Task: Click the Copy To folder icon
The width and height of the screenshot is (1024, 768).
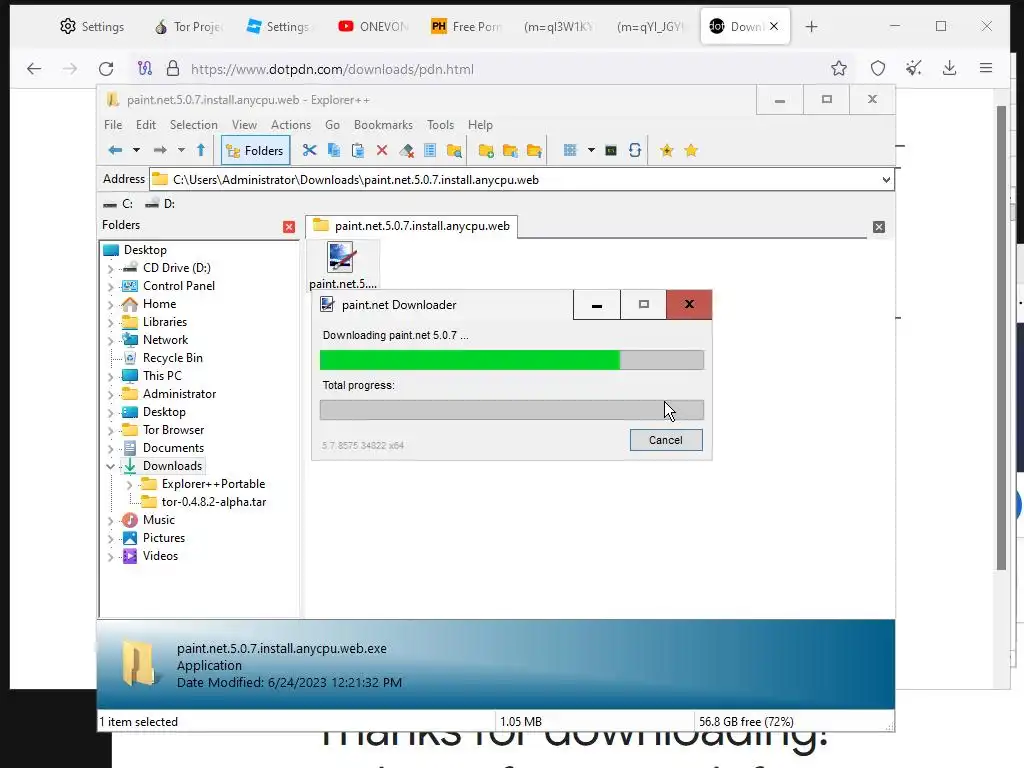Action: point(510,151)
